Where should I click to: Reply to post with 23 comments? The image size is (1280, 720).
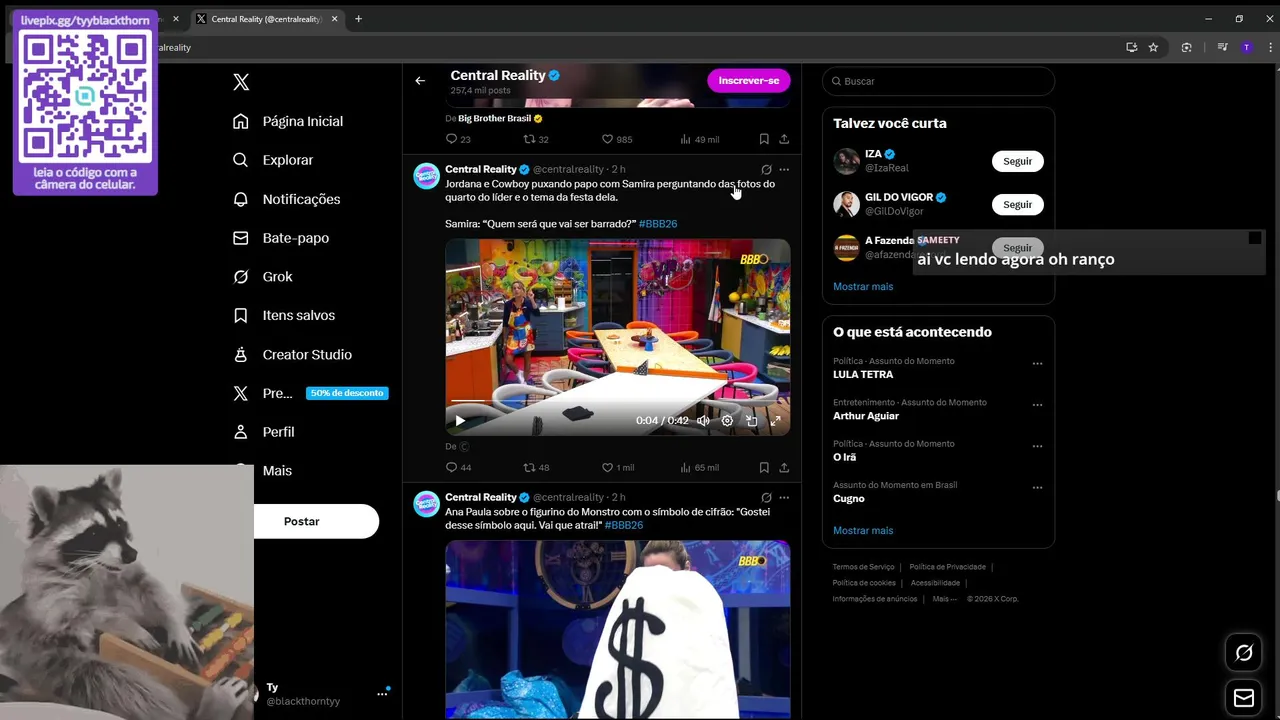pos(458,139)
